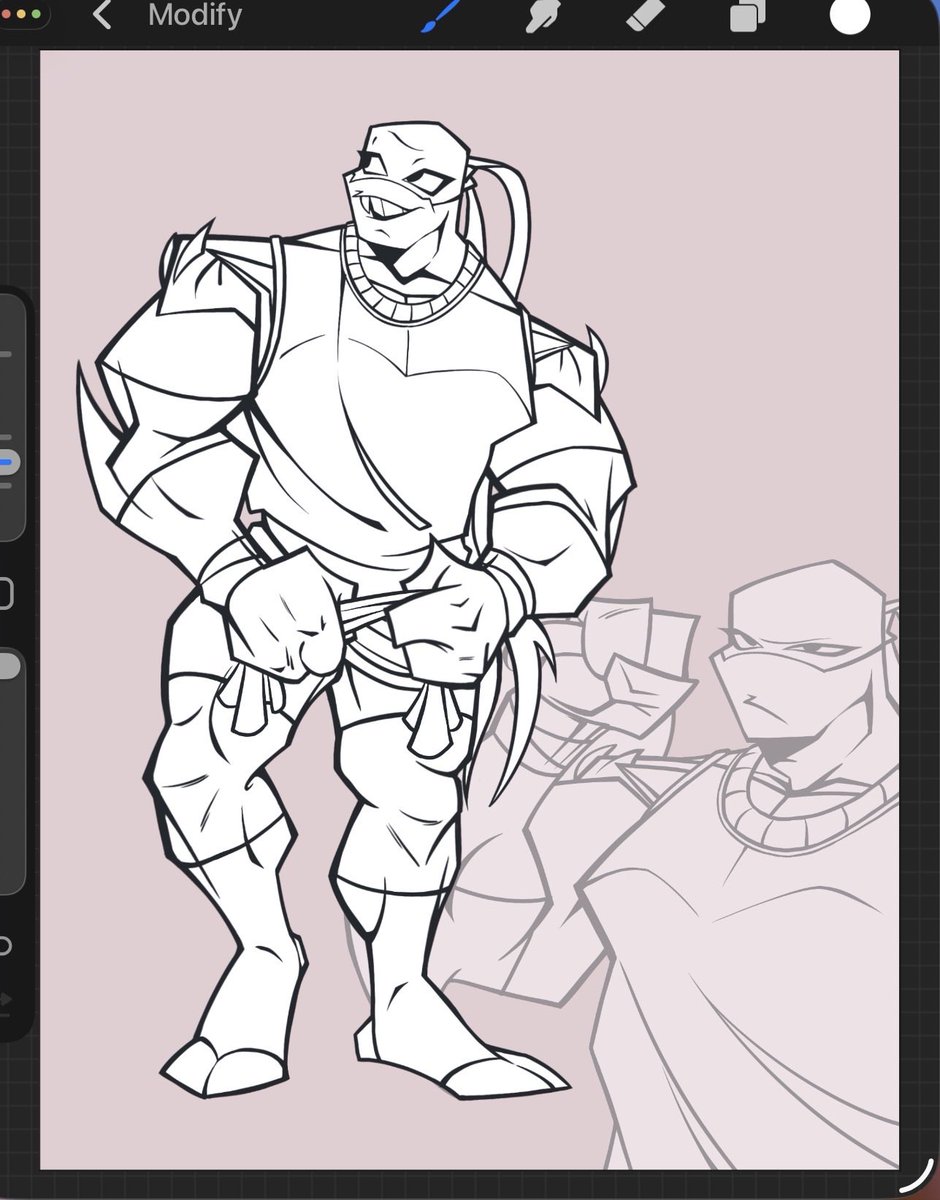Tap the Redo arrow in sidebar
The image size is (940, 1200).
[x=5, y=998]
